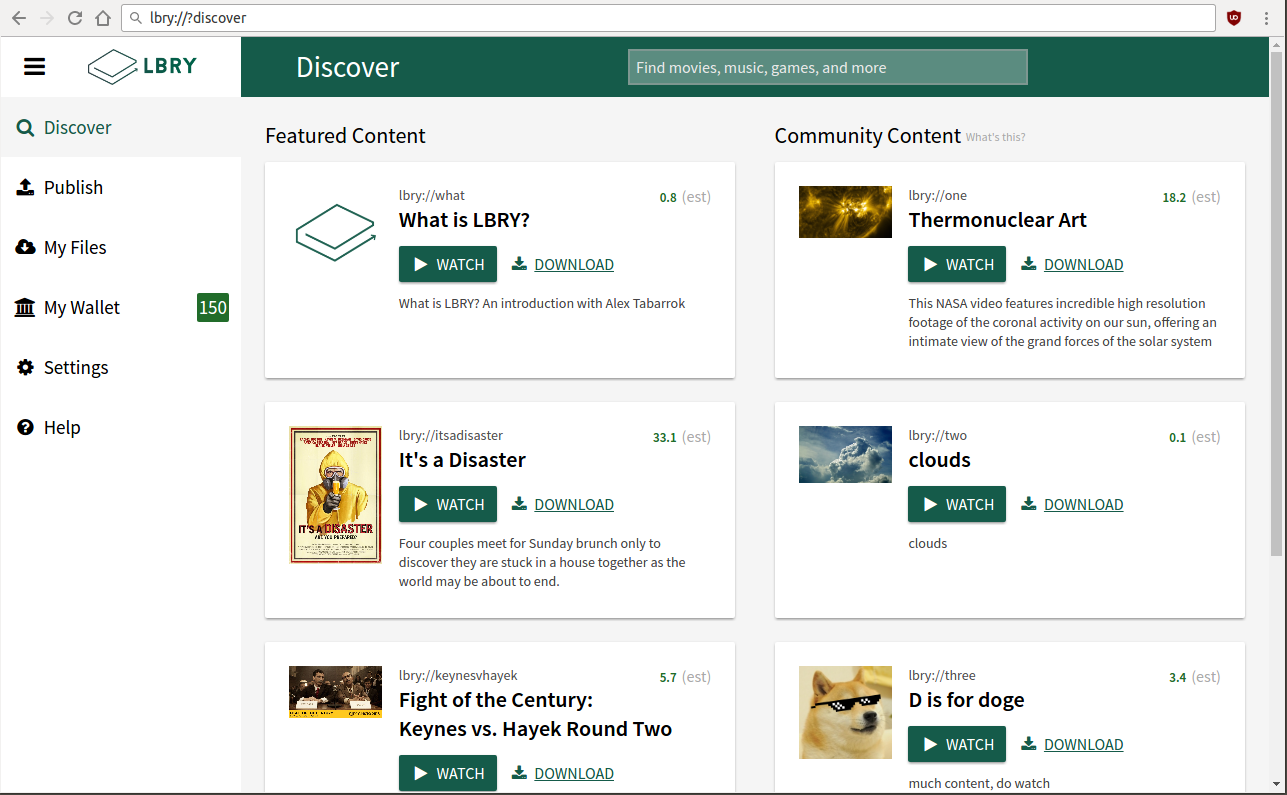The height and width of the screenshot is (795, 1287).
Task: Open the Help page in sidebar
Action: (62, 428)
